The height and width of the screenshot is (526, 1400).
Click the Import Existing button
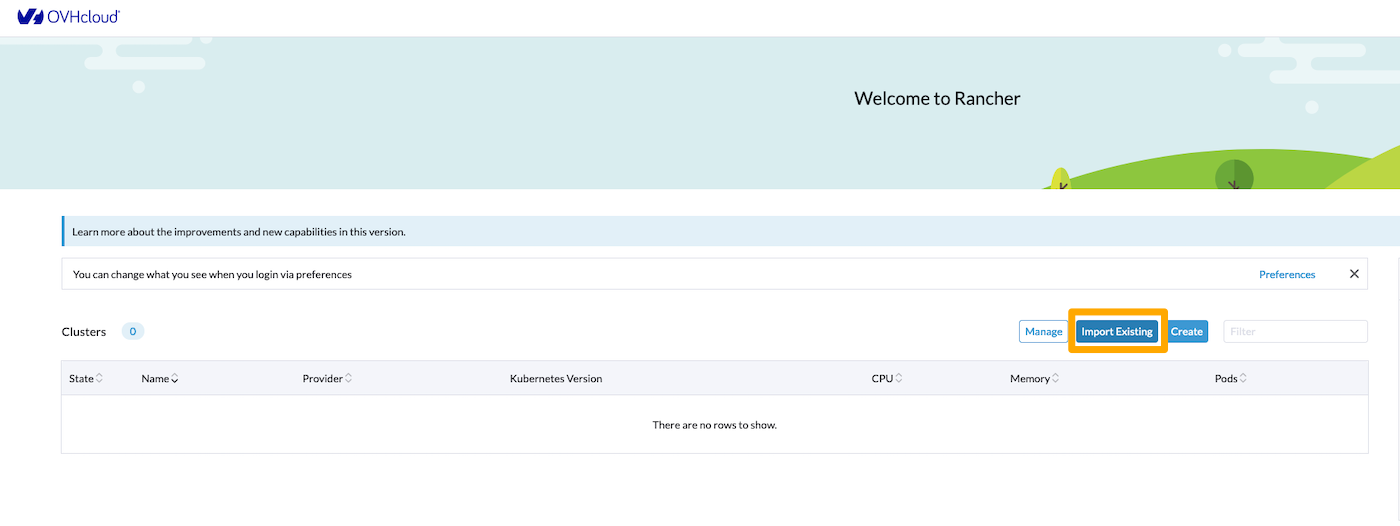click(x=1117, y=332)
